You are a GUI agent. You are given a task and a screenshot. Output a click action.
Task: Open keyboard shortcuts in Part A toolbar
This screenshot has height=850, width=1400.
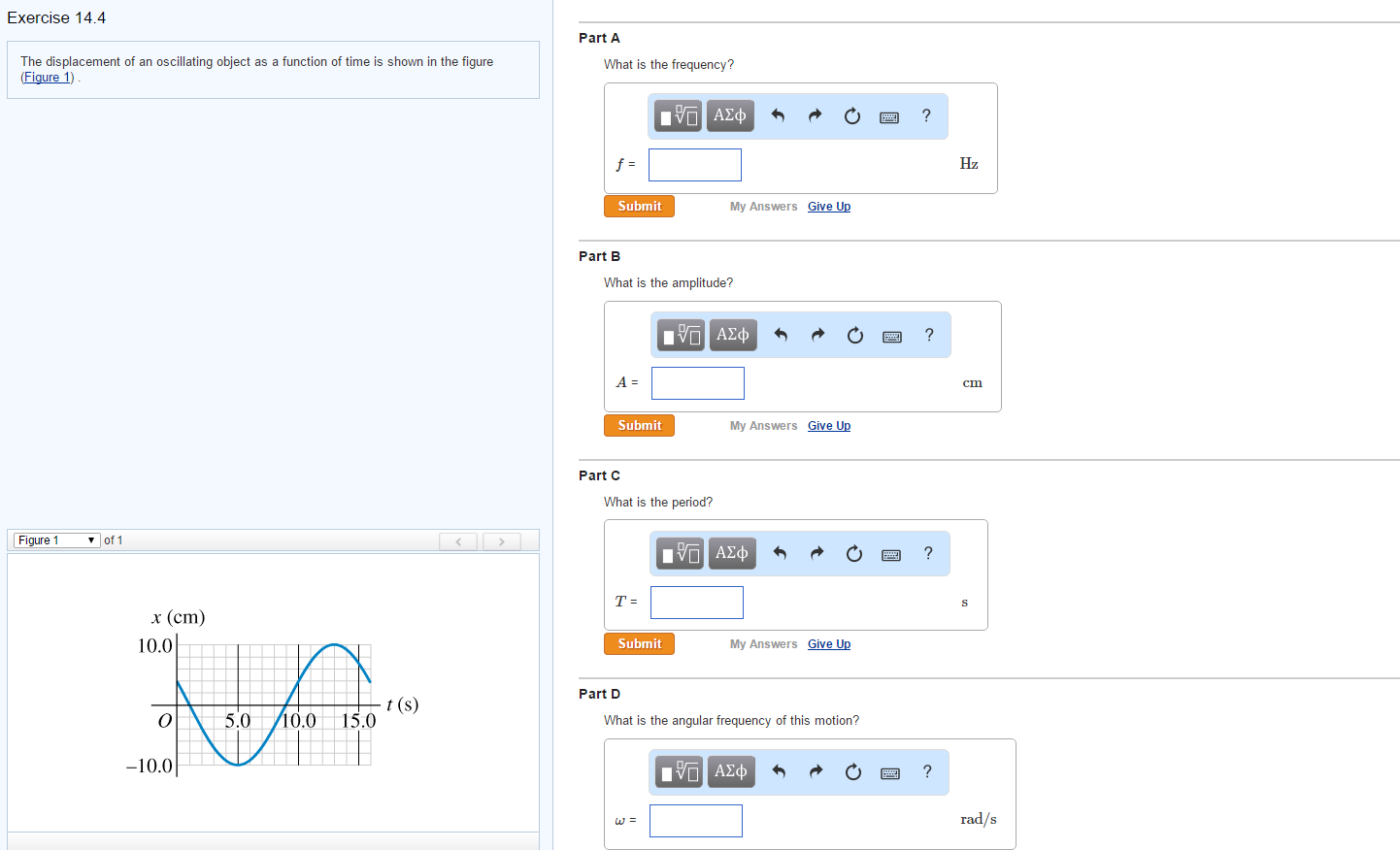coord(889,115)
